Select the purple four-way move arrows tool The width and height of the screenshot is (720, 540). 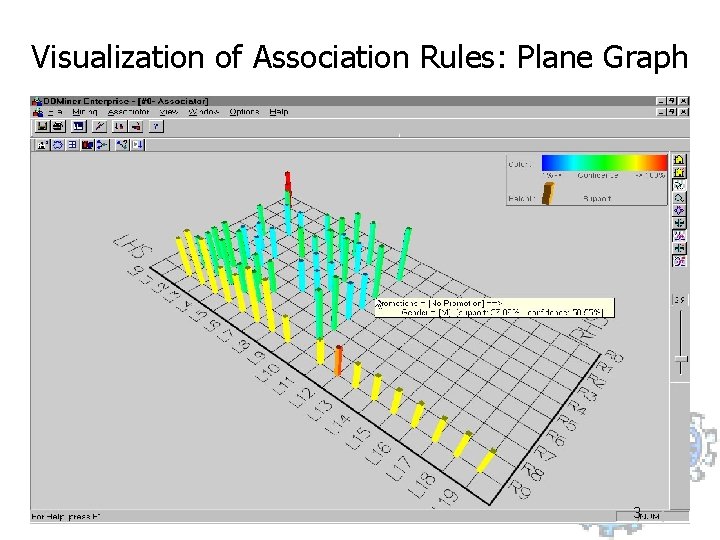coord(679,210)
